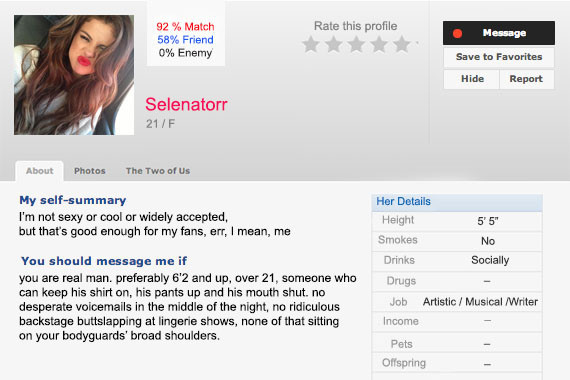Image resolution: width=570 pixels, height=380 pixels.
Task: Save this profile to Favorites
Action: point(499,57)
